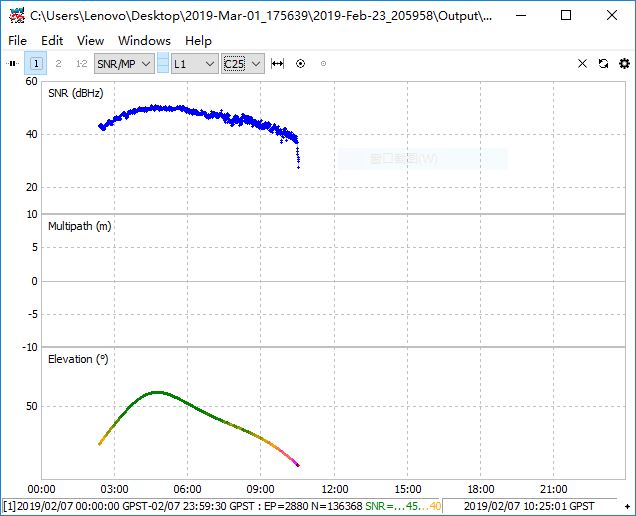Toggle the 1-2 baseline display button
This screenshot has height=516, width=636.
pyautogui.click(x=82, y=64)
